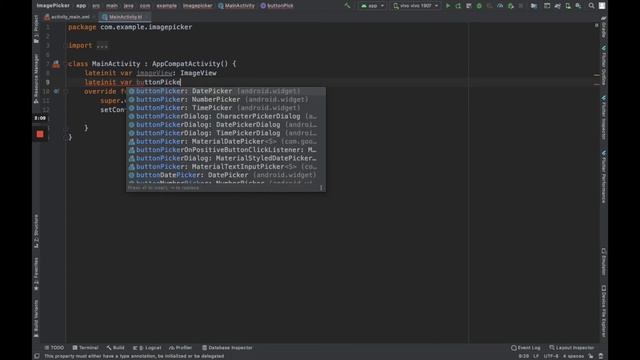This screenshot has width=640, height=360.
Task: Open the Project tool window tab
Action: tap(36, 29)
